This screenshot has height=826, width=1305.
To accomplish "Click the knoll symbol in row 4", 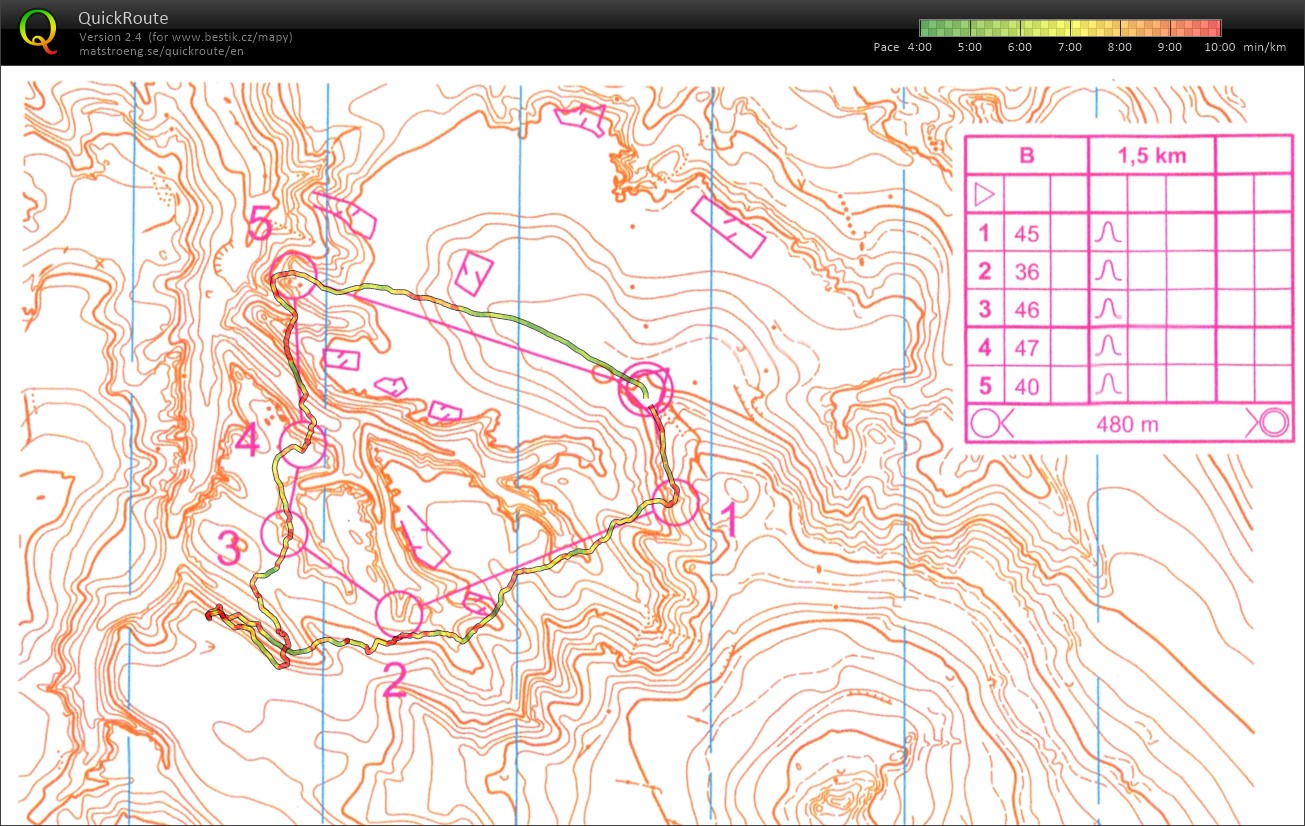I will pos(1107,347).
